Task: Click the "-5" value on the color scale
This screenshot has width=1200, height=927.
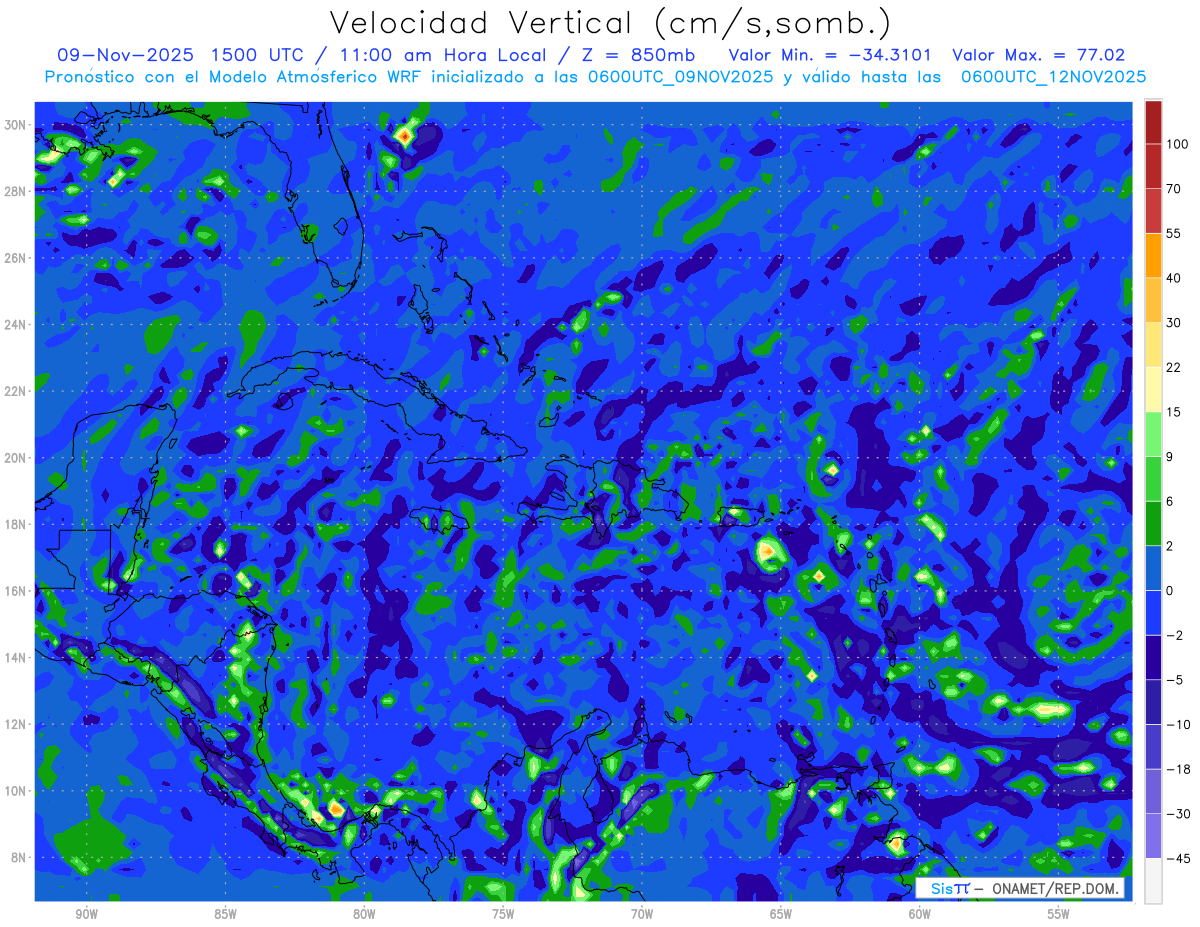Action: click(x=1174, y=679)
